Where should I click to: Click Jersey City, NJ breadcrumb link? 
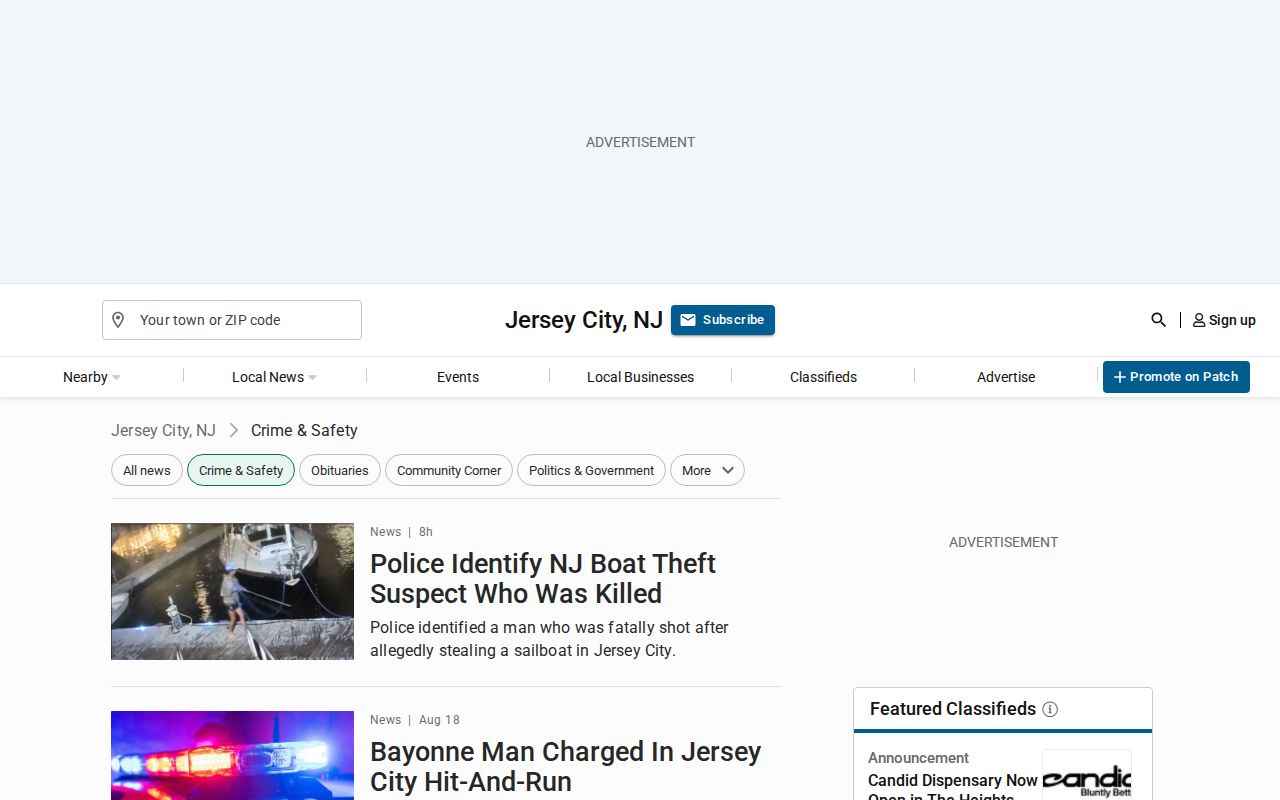163,430
